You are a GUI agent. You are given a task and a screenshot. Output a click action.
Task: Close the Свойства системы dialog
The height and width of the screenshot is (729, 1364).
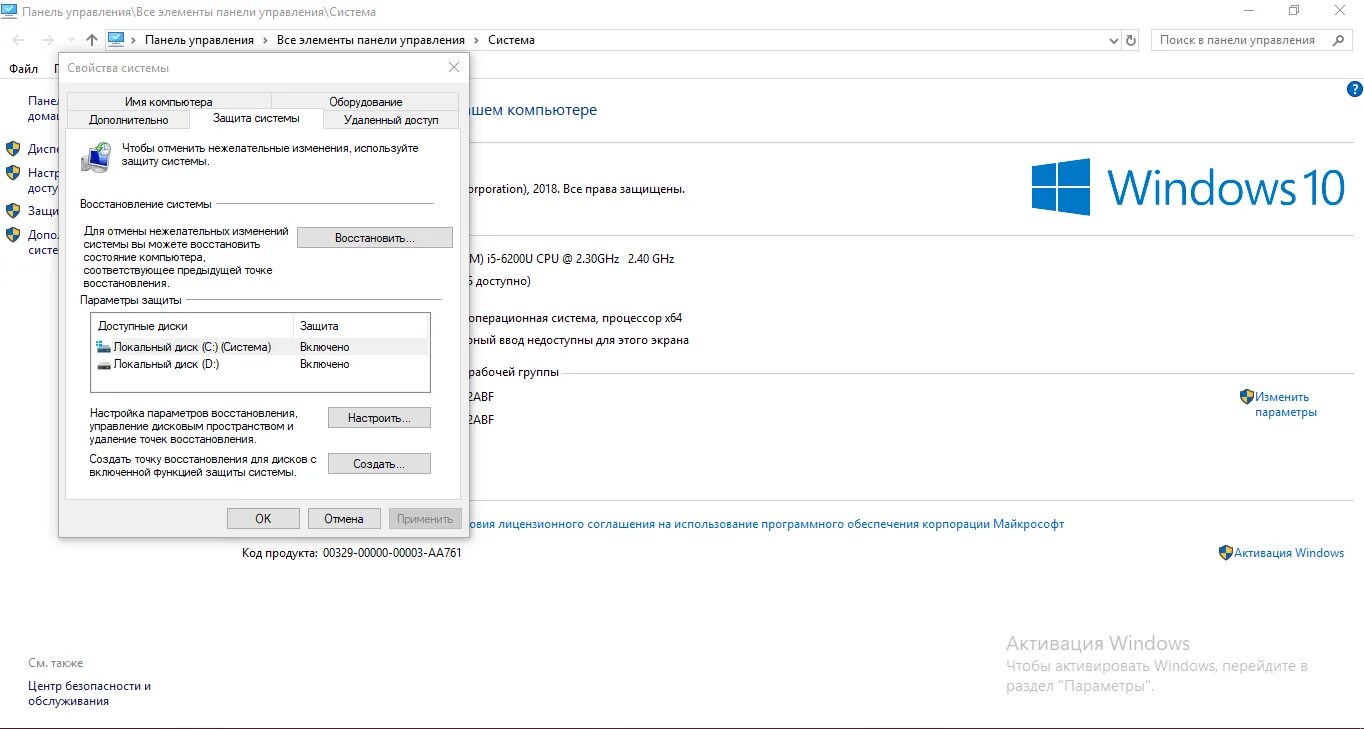[453, 67]
